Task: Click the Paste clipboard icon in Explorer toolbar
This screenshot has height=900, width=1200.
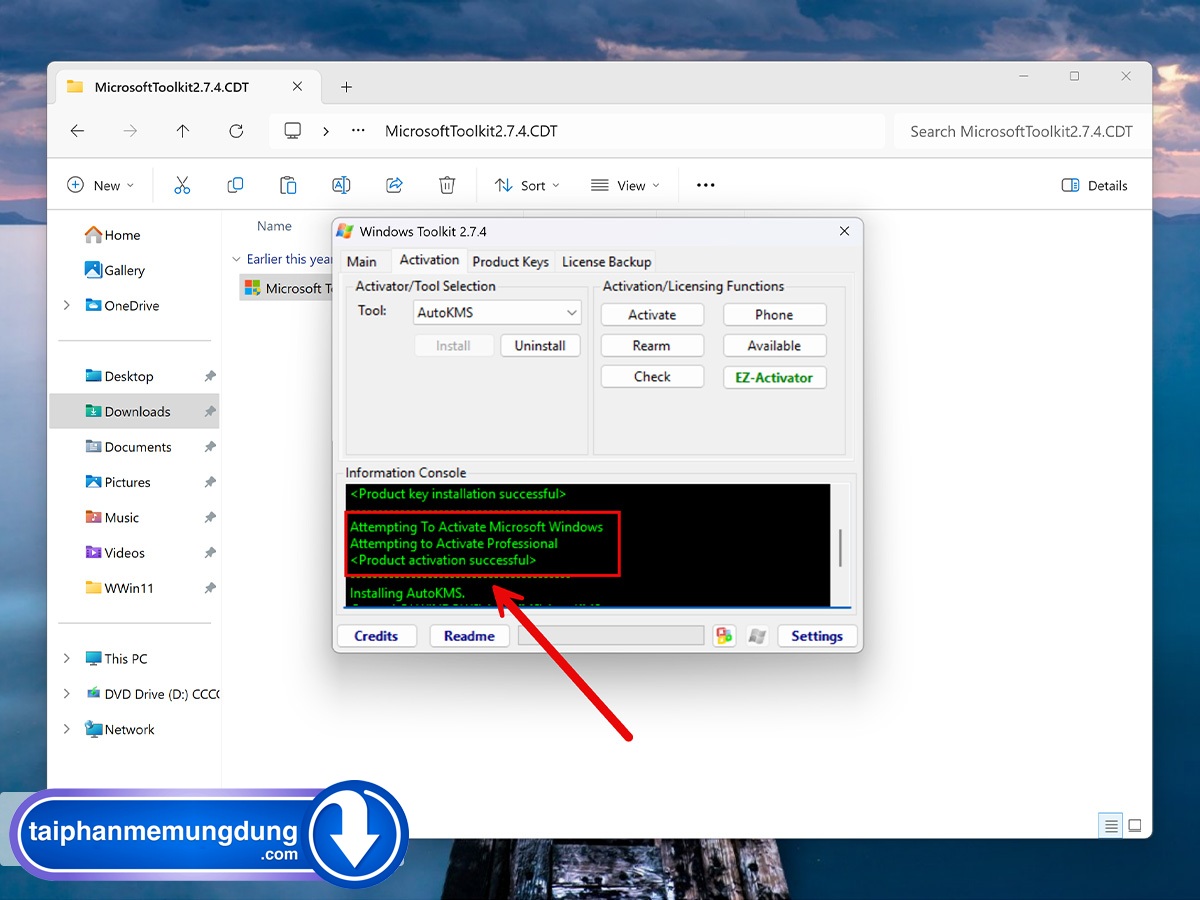Action: [288, 185]
